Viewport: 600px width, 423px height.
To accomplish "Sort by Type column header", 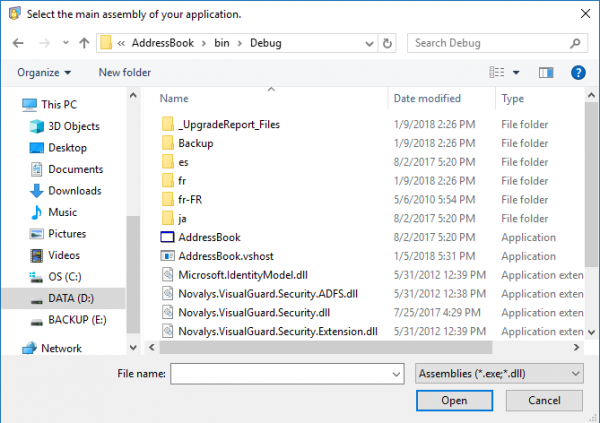I will pyautogui.click(x=513, y=99).
